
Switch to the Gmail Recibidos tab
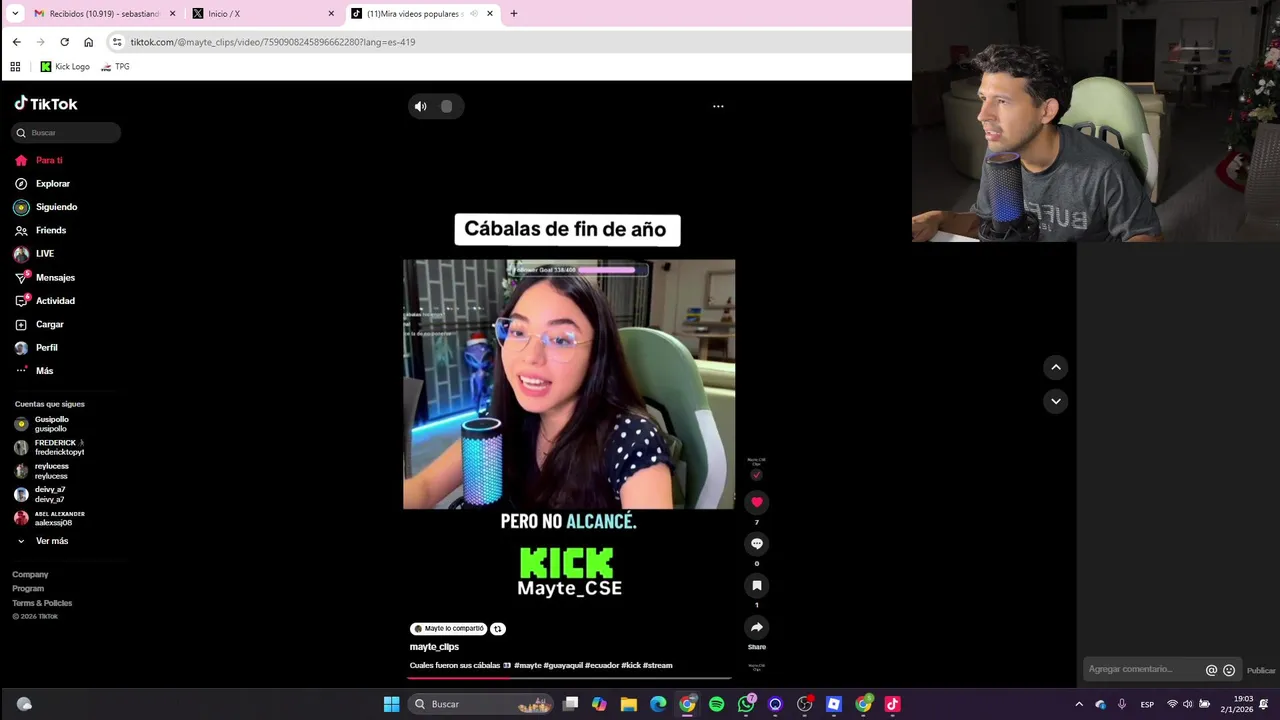point(104,14)
